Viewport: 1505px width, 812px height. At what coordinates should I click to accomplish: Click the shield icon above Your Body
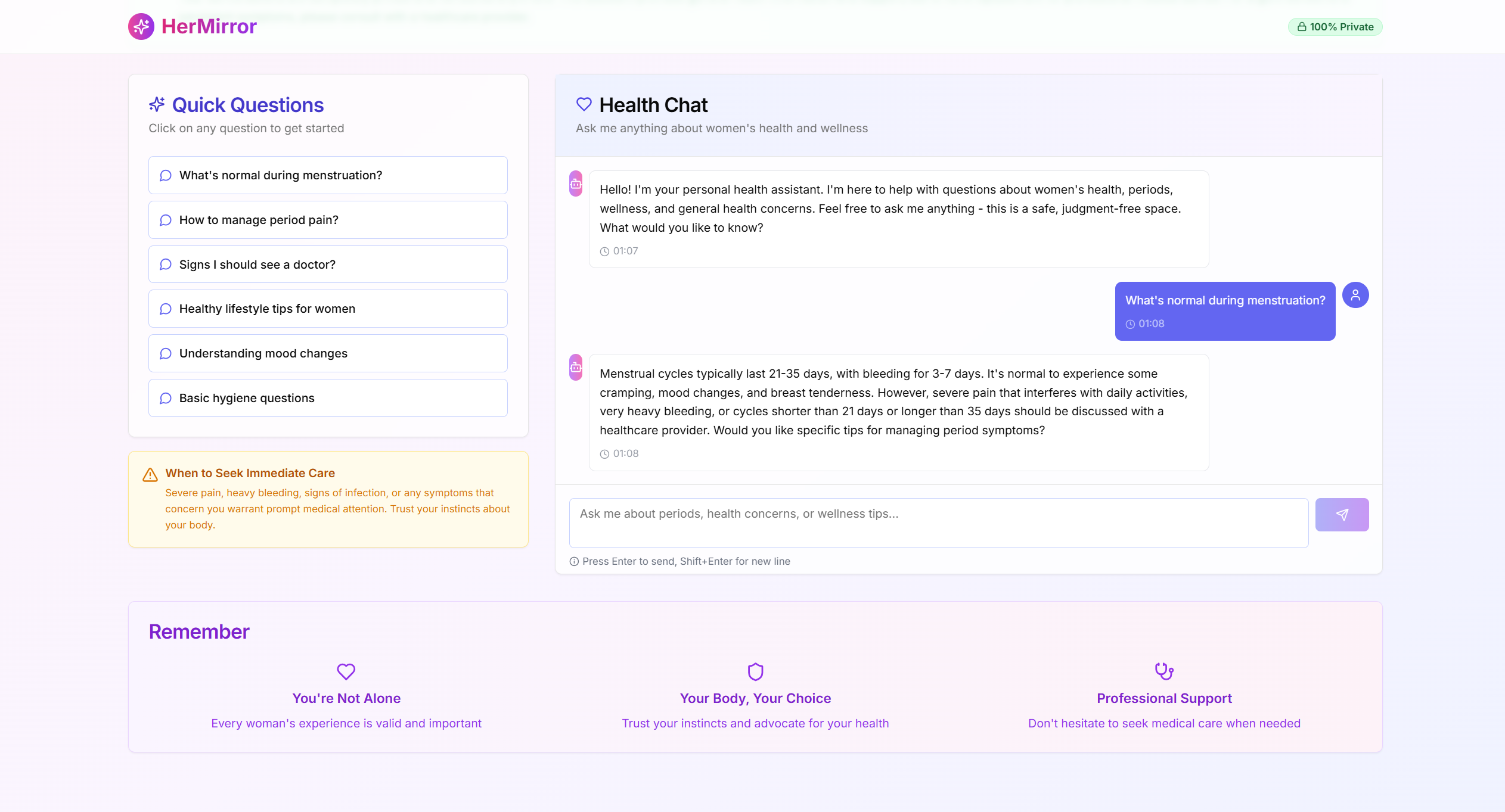pyautogui.click(x=755, y=671)
